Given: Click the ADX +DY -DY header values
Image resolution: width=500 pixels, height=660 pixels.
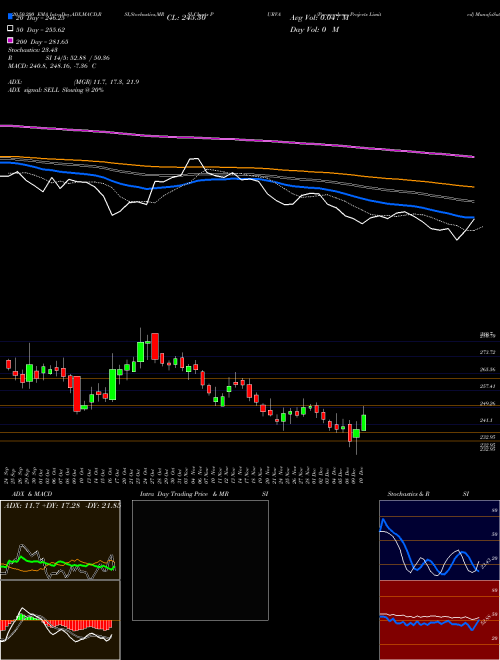Looking at the screenshot, I should point(62,505).
